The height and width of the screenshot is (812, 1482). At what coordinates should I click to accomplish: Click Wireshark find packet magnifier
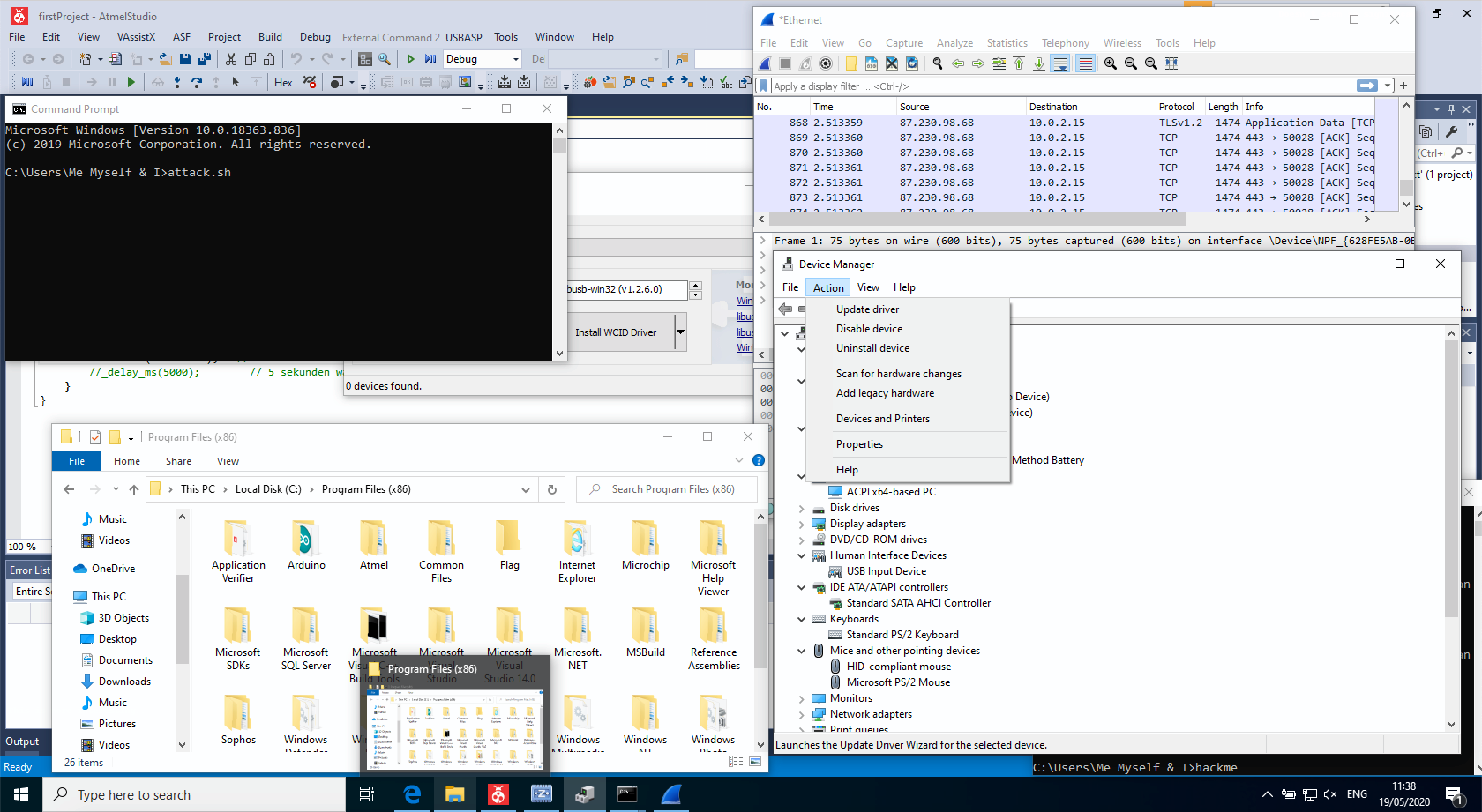(x=938, y=63)
